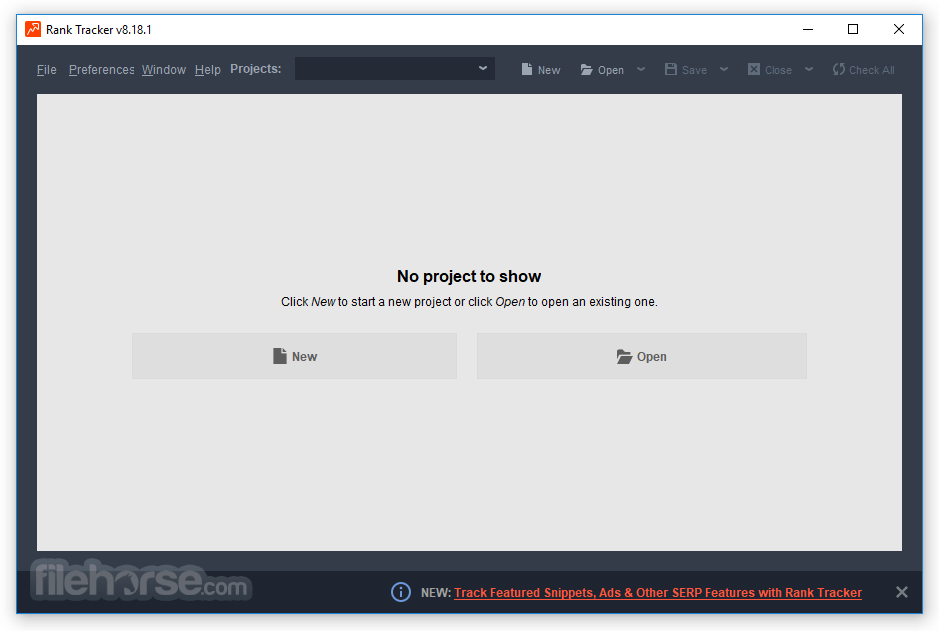Expand the Save toolbar dropdown arrow
Viewport: 939px width, 631px height.
coord(724,69)
